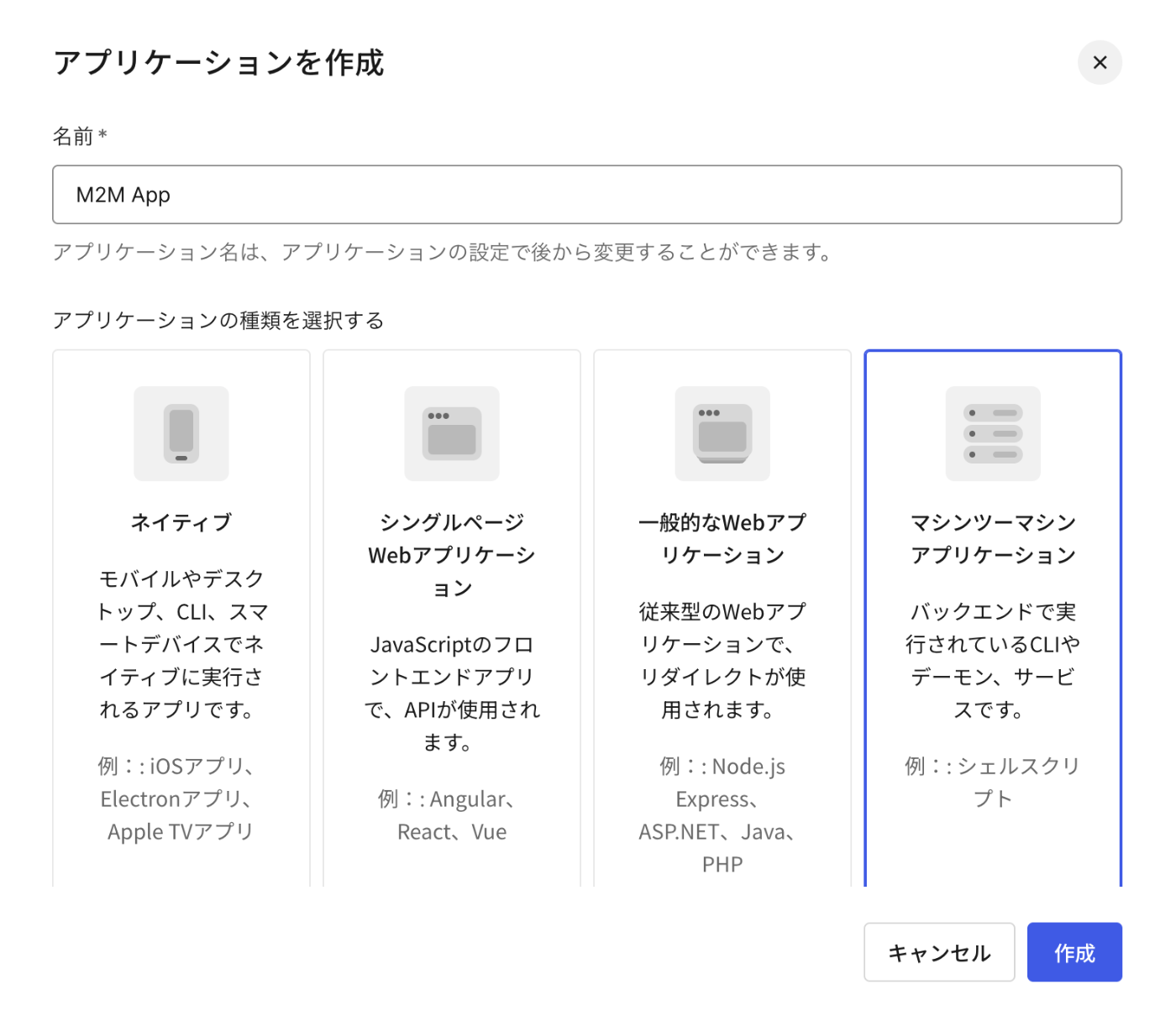Click the native app phone icon

pyautogui.click(x=181, y=434)
